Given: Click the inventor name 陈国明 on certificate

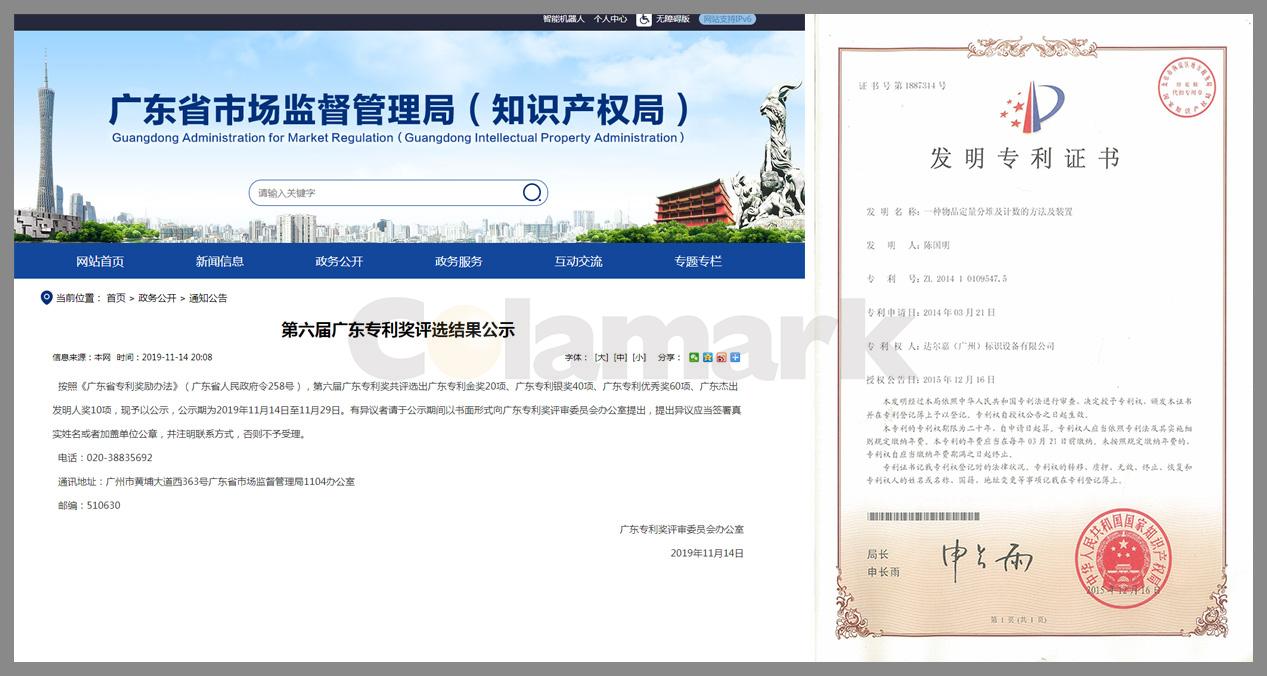Looking at the screenshot, I should (x=937, y=245).
